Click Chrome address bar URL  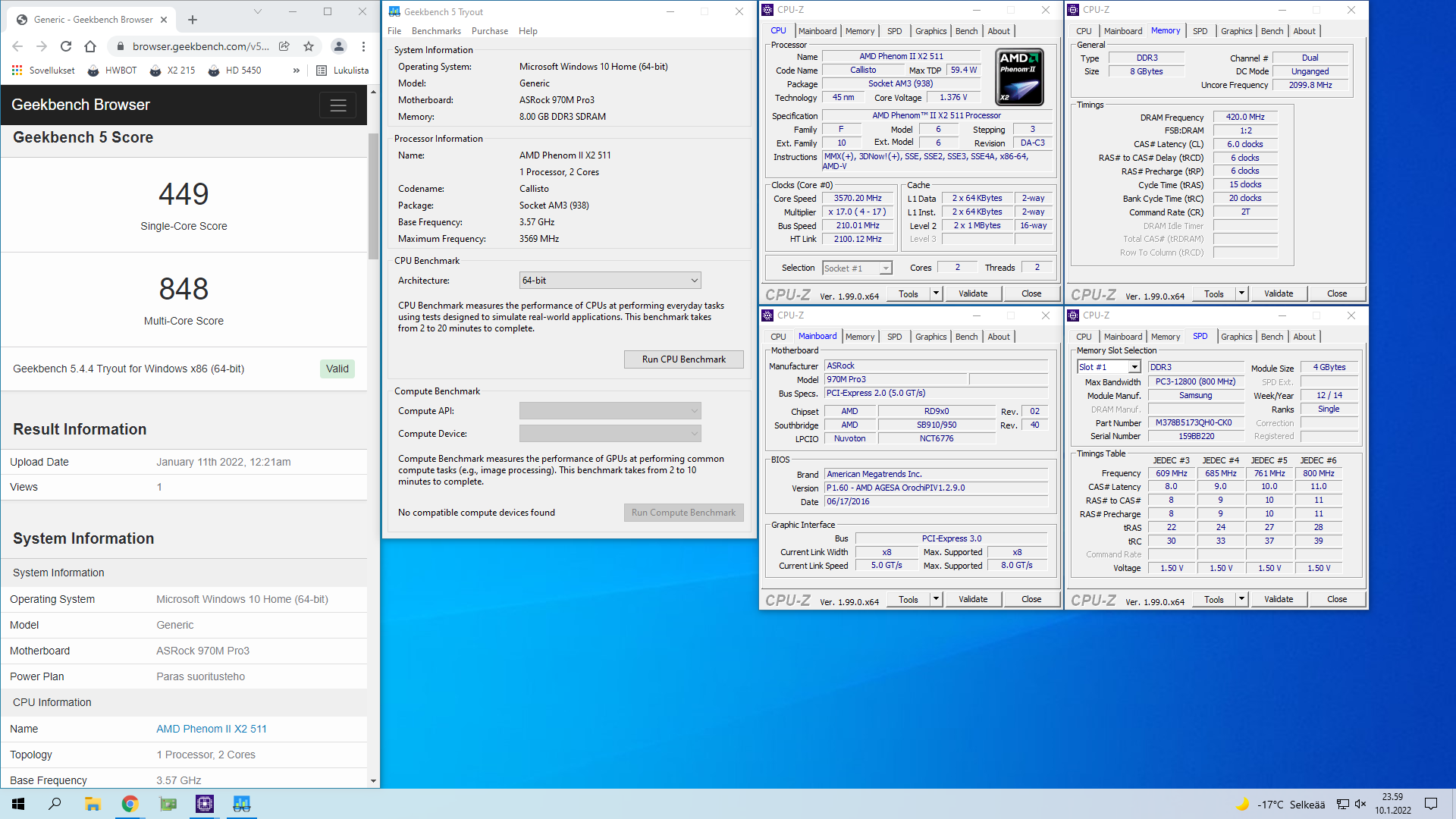coord(200,46)
